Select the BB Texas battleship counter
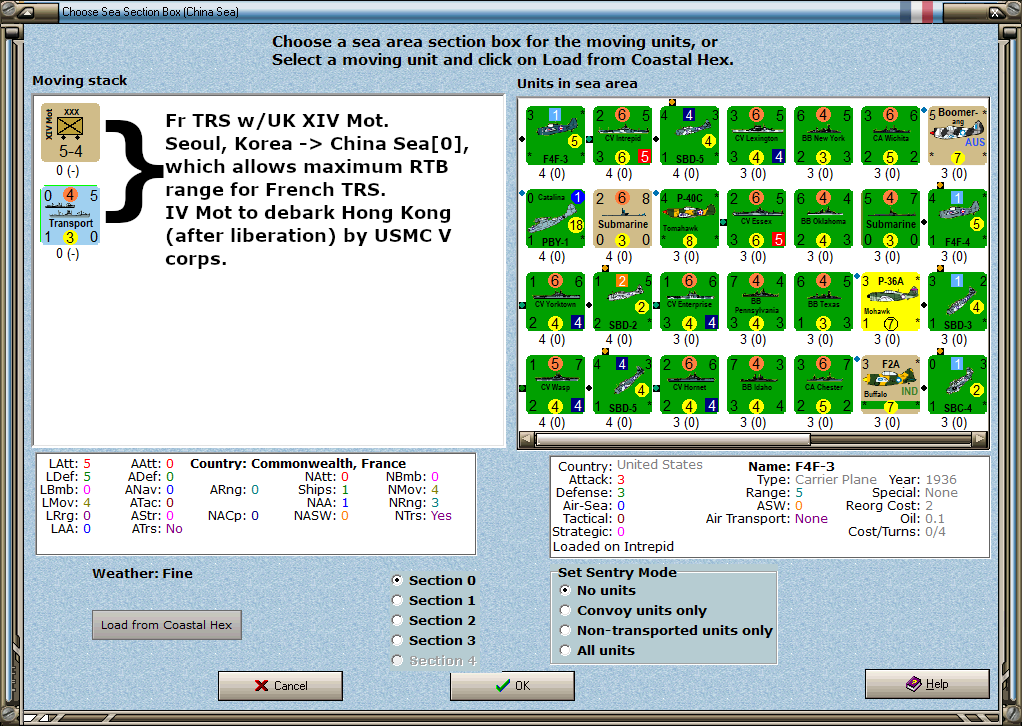Screen dimensions: 1022x726 (x=823, y=302)
